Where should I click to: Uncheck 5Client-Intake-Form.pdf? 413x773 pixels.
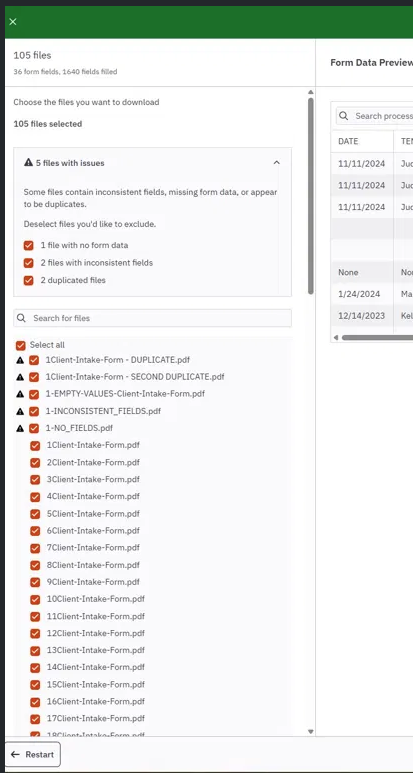click(x=35, y=514)
